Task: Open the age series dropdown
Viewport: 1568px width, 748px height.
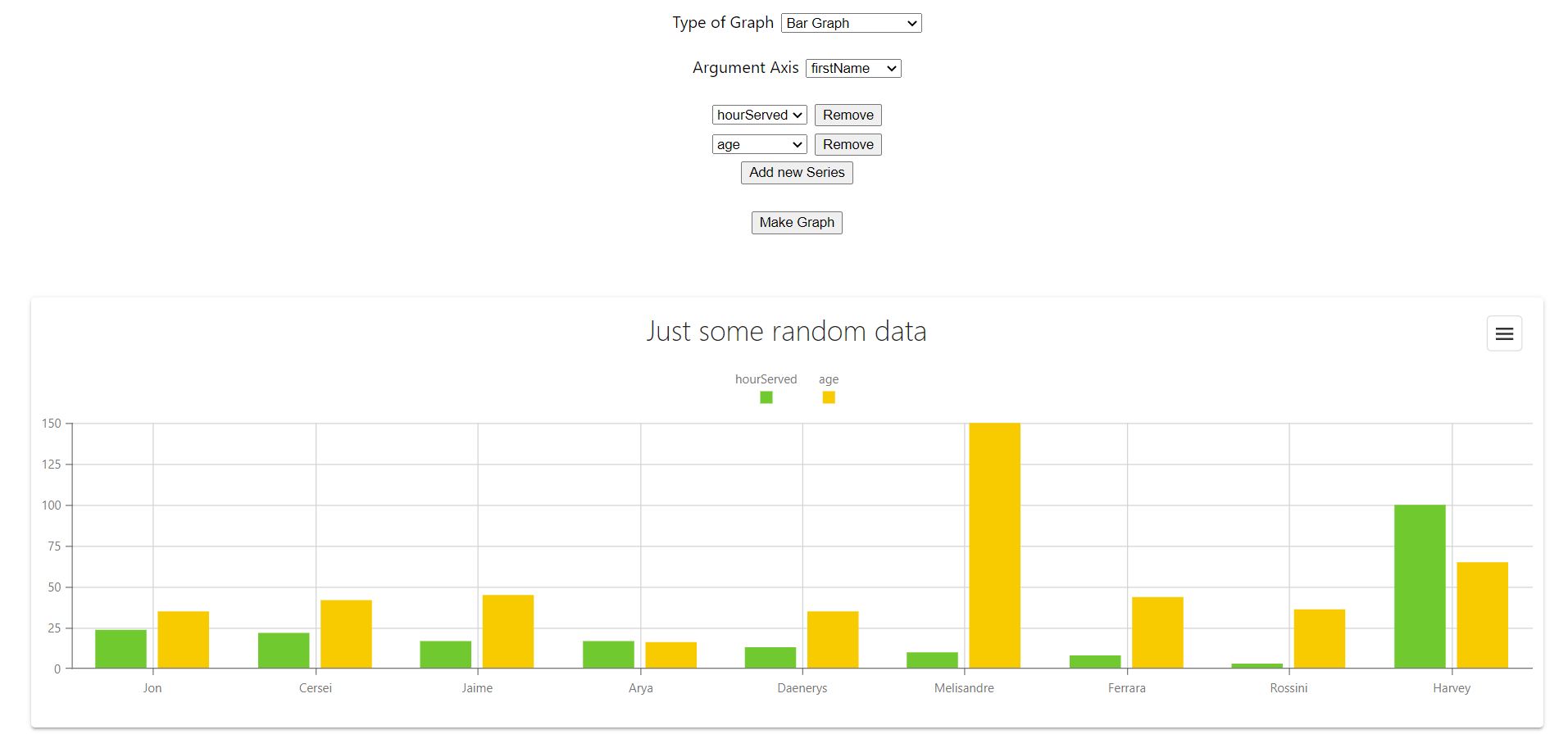Action: (x=759, y=144)
